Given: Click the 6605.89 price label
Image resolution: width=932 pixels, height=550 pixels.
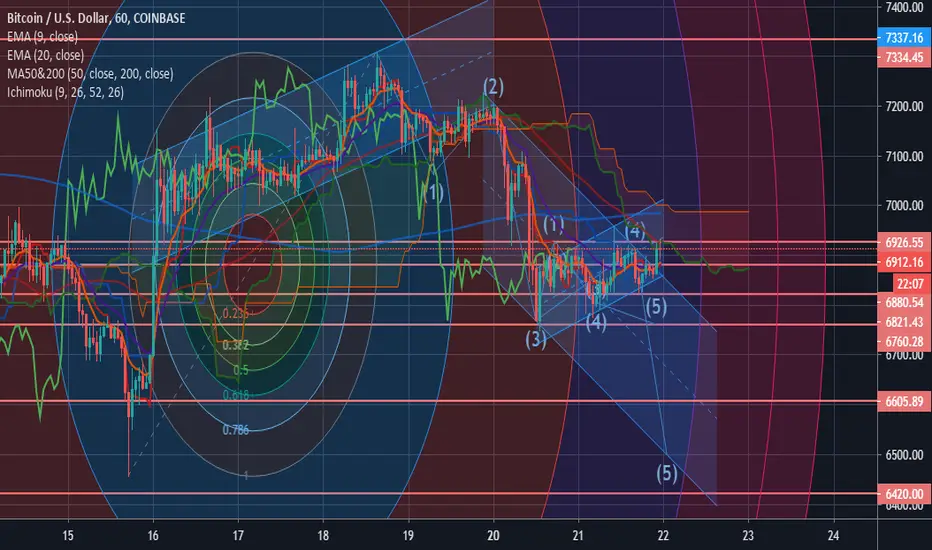Looking at the screenshot, I should tap(903, 401).
